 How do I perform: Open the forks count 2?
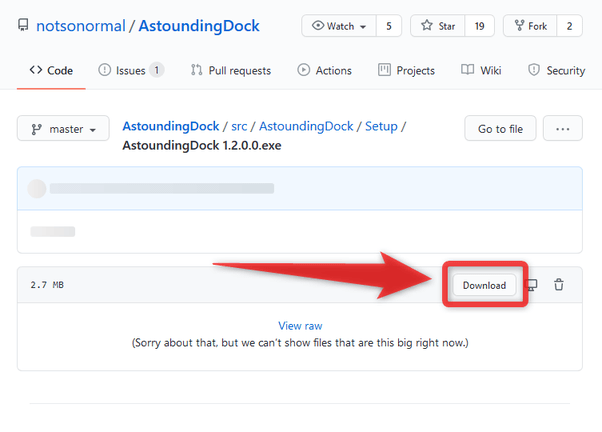(569, 26)
